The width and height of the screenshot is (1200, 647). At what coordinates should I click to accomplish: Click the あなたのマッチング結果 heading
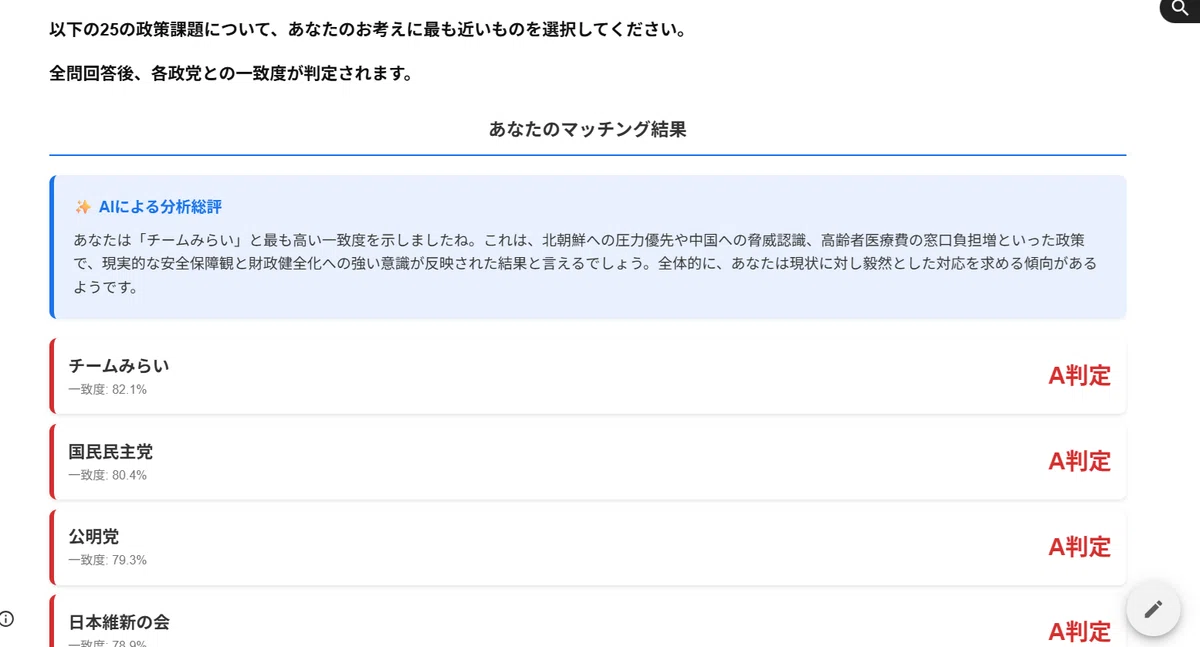pyautogui.click(x=588, y=129)
